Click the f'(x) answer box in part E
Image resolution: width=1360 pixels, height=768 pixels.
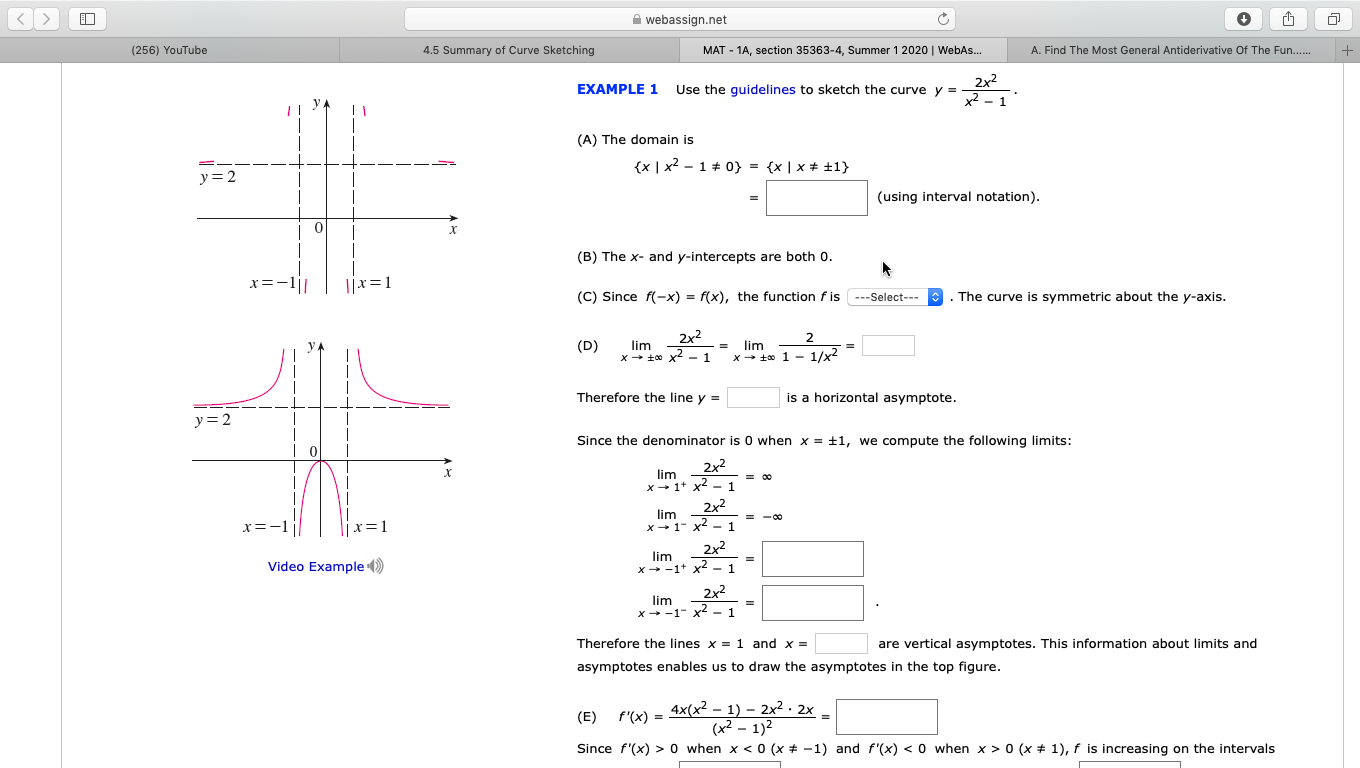tap(887, 716)
